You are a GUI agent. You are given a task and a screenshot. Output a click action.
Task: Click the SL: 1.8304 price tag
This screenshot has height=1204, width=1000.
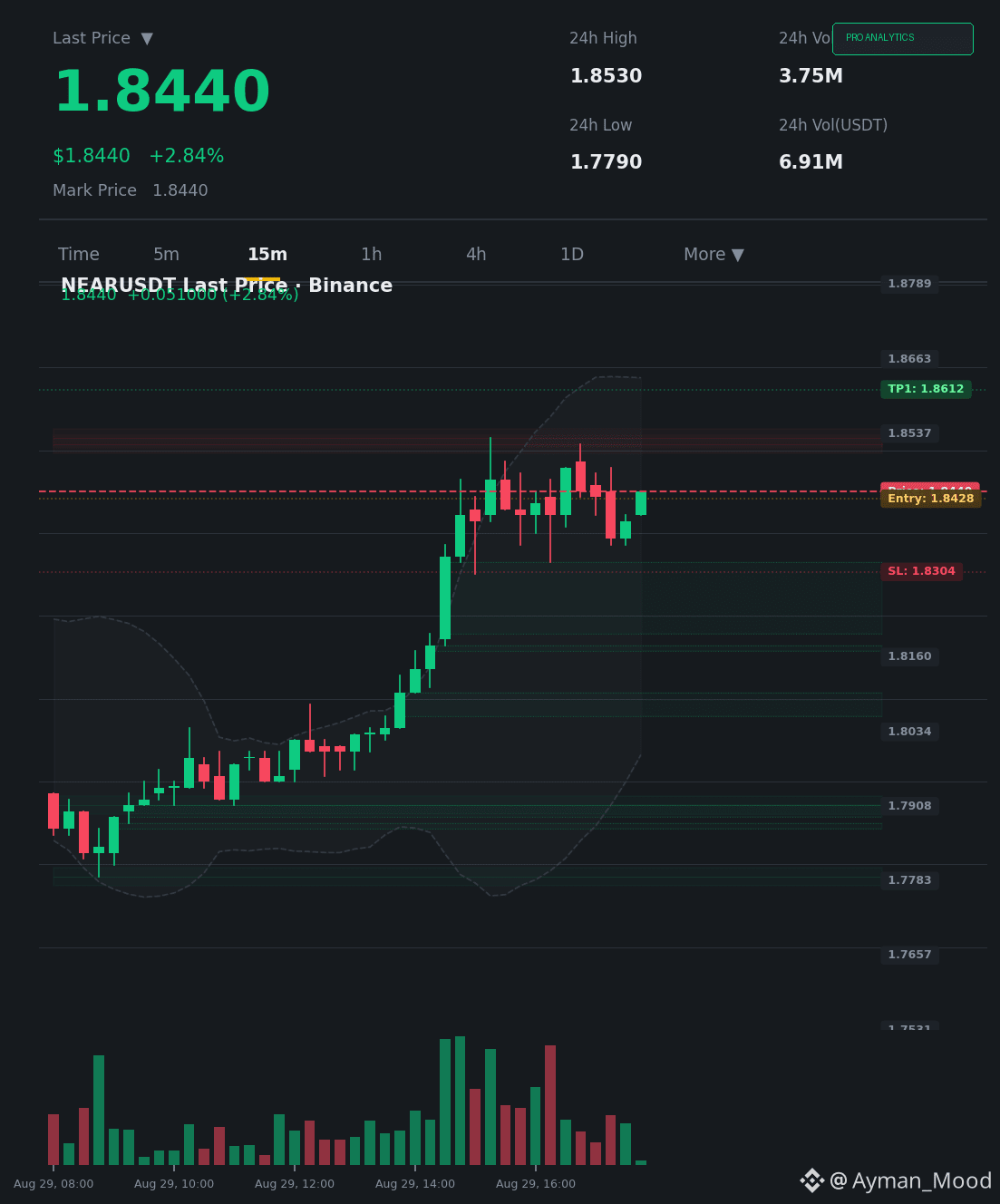click(x=921, y=571)
